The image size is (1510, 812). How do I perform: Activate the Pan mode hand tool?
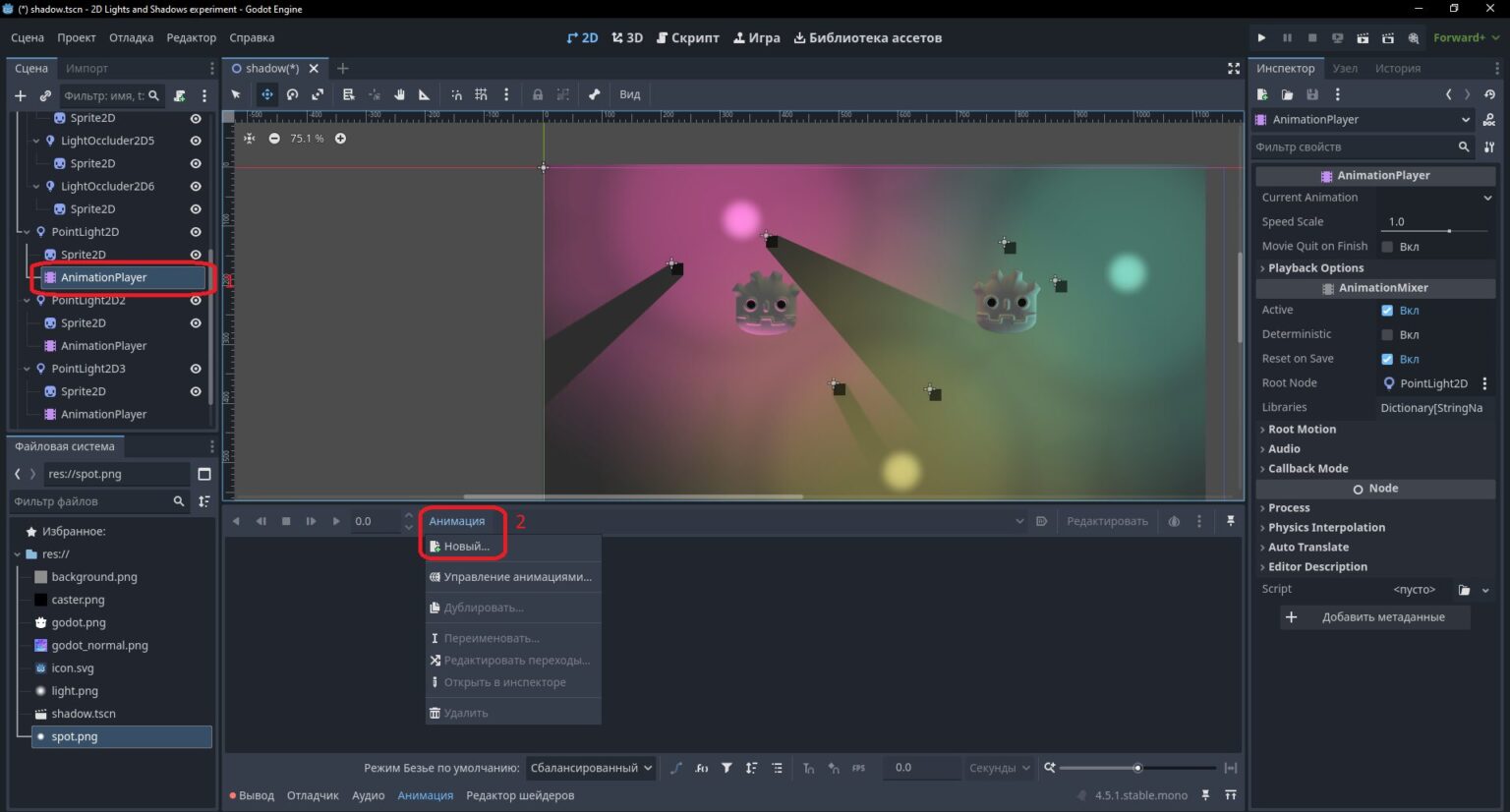coord(399,94)
